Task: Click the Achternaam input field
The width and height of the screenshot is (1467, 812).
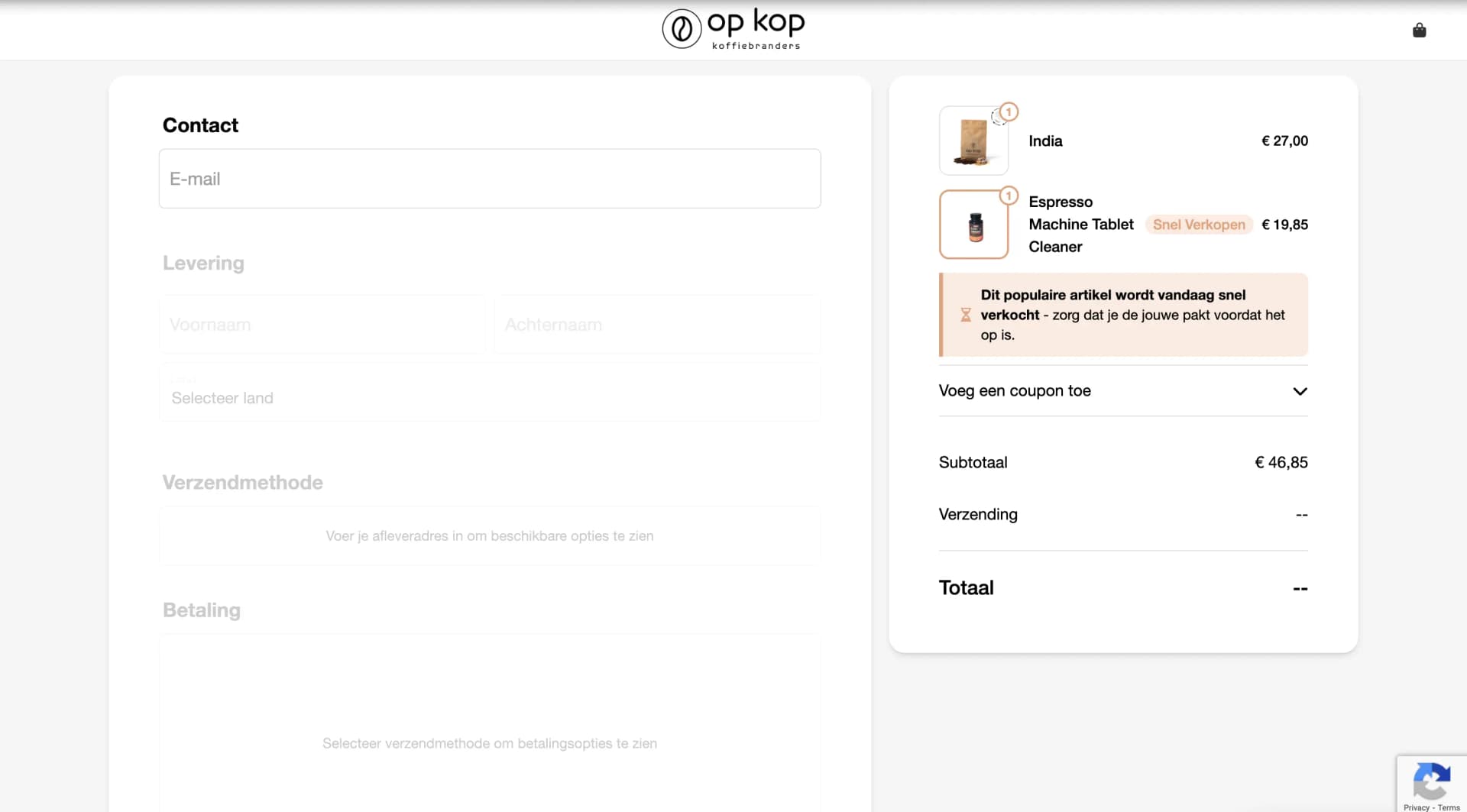Action: tap(657, 325)
